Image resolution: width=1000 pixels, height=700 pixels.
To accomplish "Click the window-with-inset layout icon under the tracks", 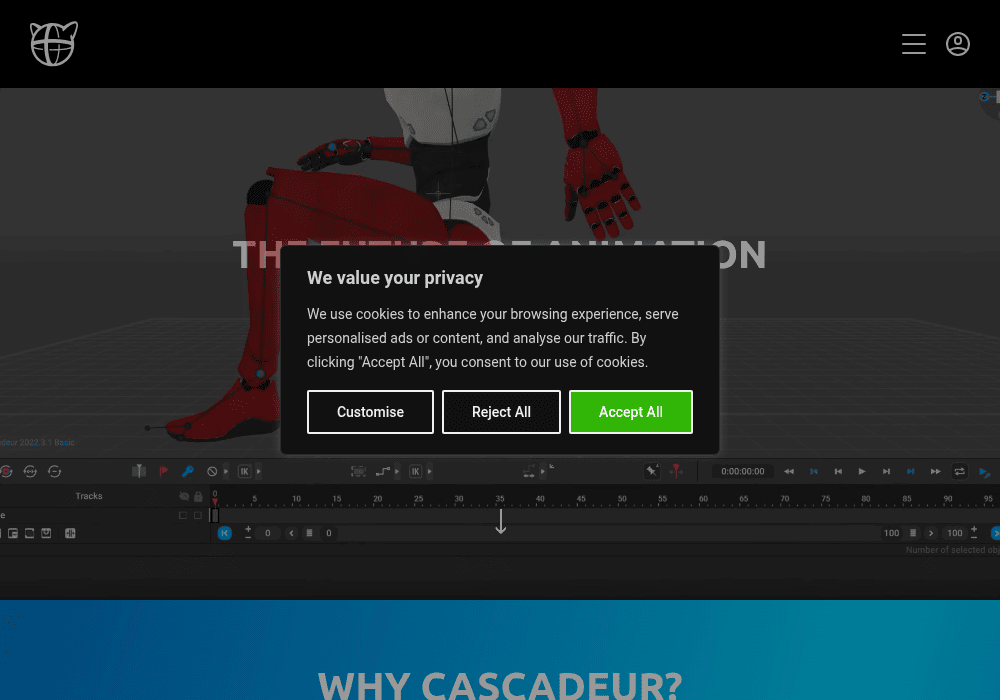I will pyautogui.click(x=13, y=533).
